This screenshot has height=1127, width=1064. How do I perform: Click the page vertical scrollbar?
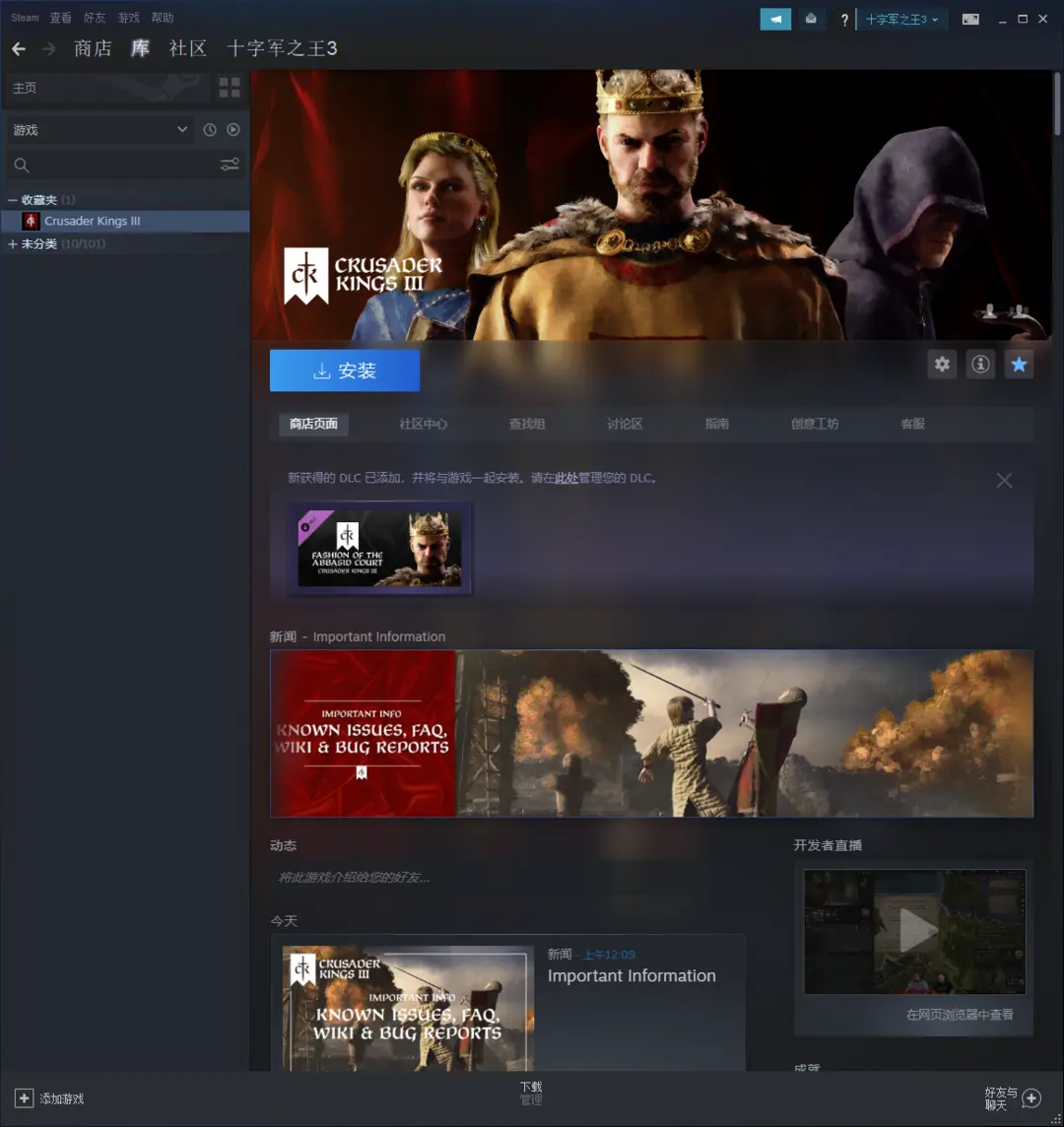pyautogui.click(x=1057, y=104)
